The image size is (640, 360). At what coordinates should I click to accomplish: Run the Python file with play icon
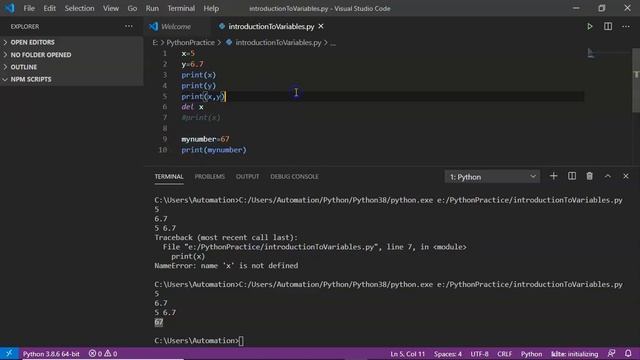[590, 27]
